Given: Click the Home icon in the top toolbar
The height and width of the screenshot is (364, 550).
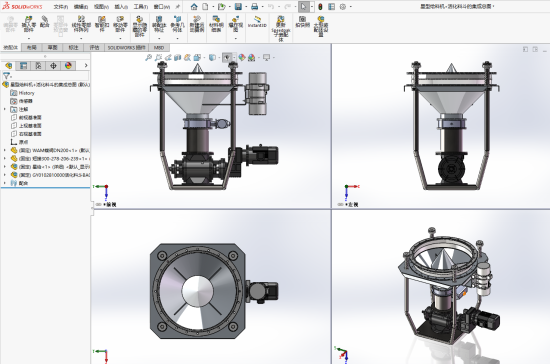Looking at the screenshot, I should [194, 7].
